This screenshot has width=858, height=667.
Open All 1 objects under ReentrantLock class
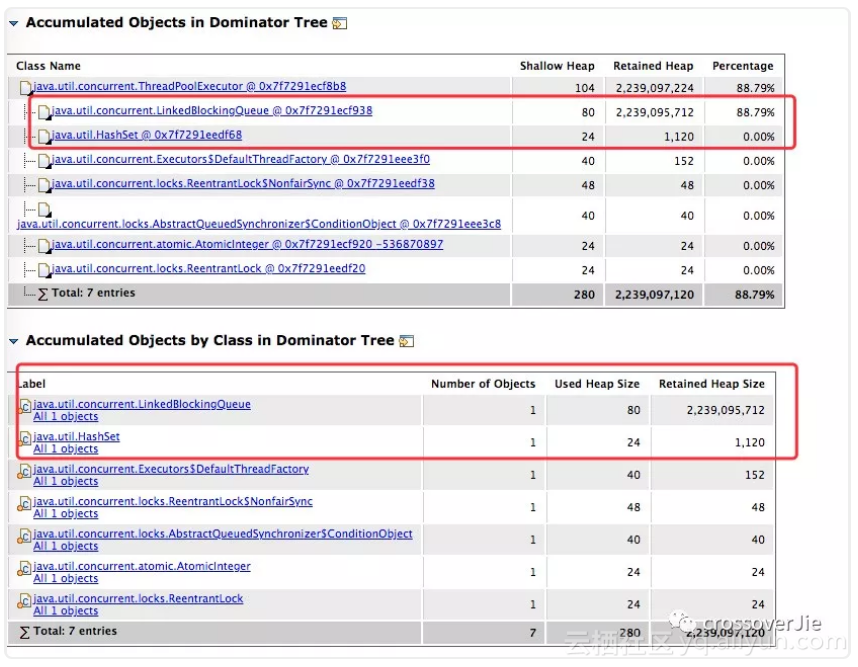66,611
